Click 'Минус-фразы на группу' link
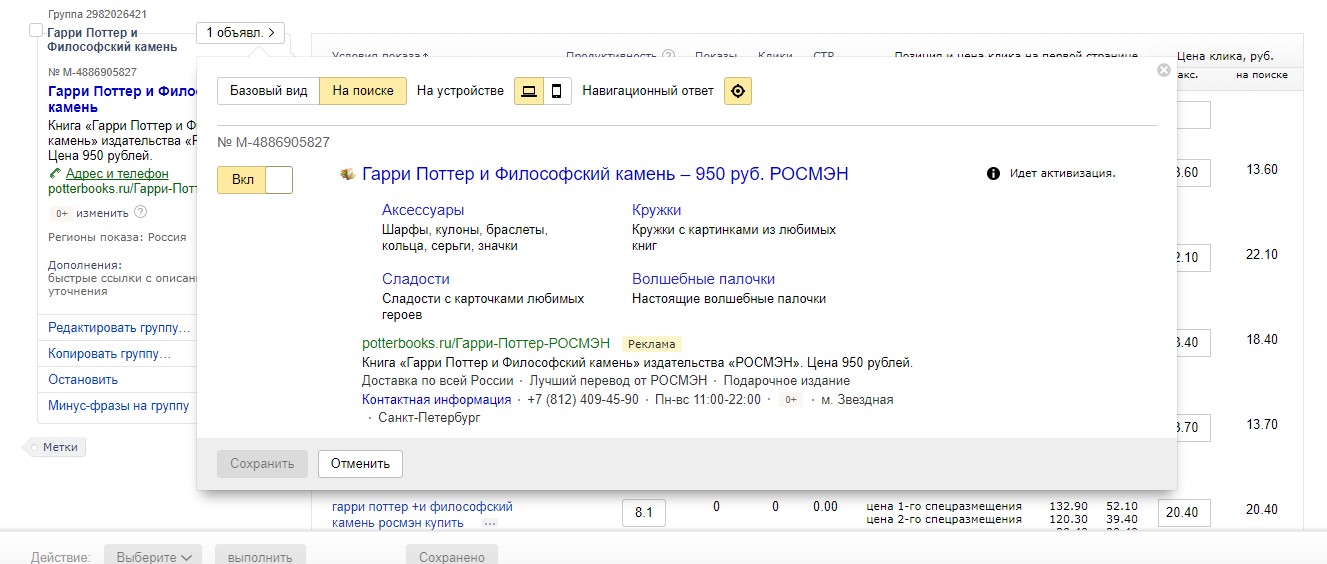 119,406
